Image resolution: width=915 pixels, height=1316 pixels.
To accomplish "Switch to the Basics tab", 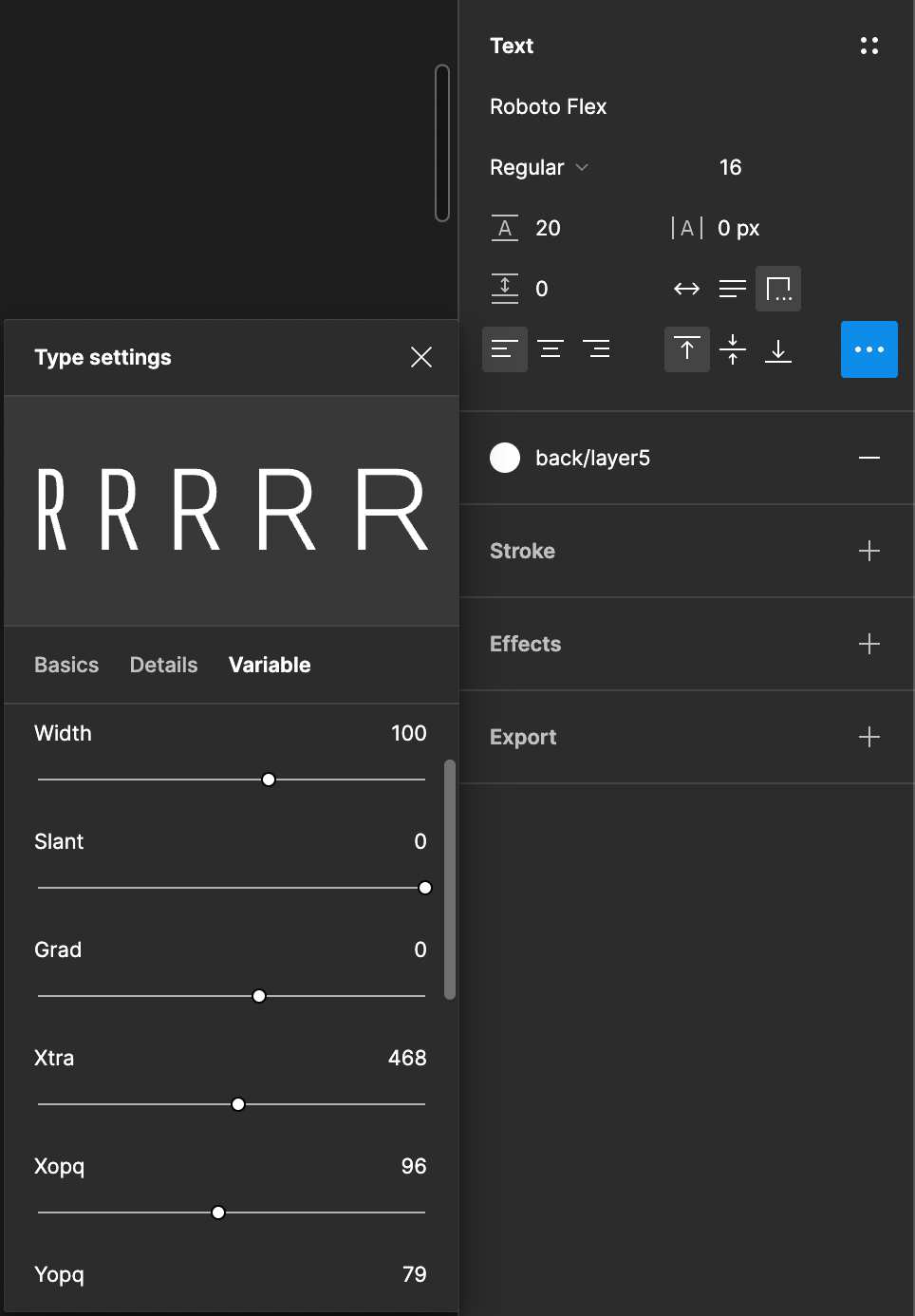I will click(x=65, y=665).
